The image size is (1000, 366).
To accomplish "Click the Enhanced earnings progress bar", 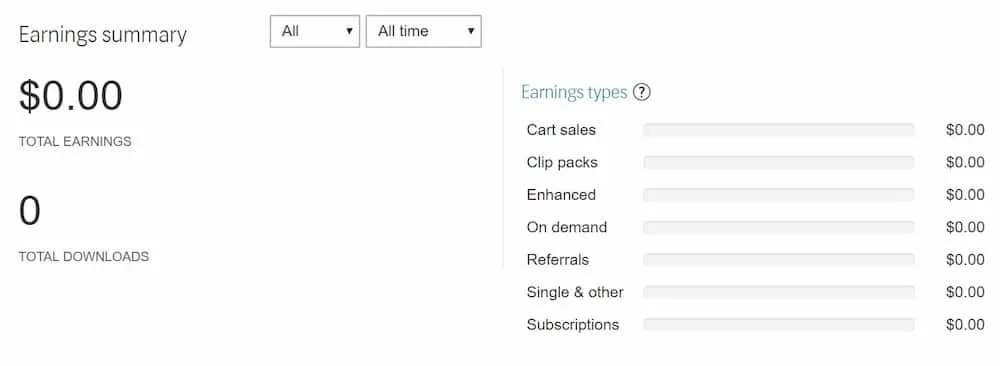I will pos(779,195).
